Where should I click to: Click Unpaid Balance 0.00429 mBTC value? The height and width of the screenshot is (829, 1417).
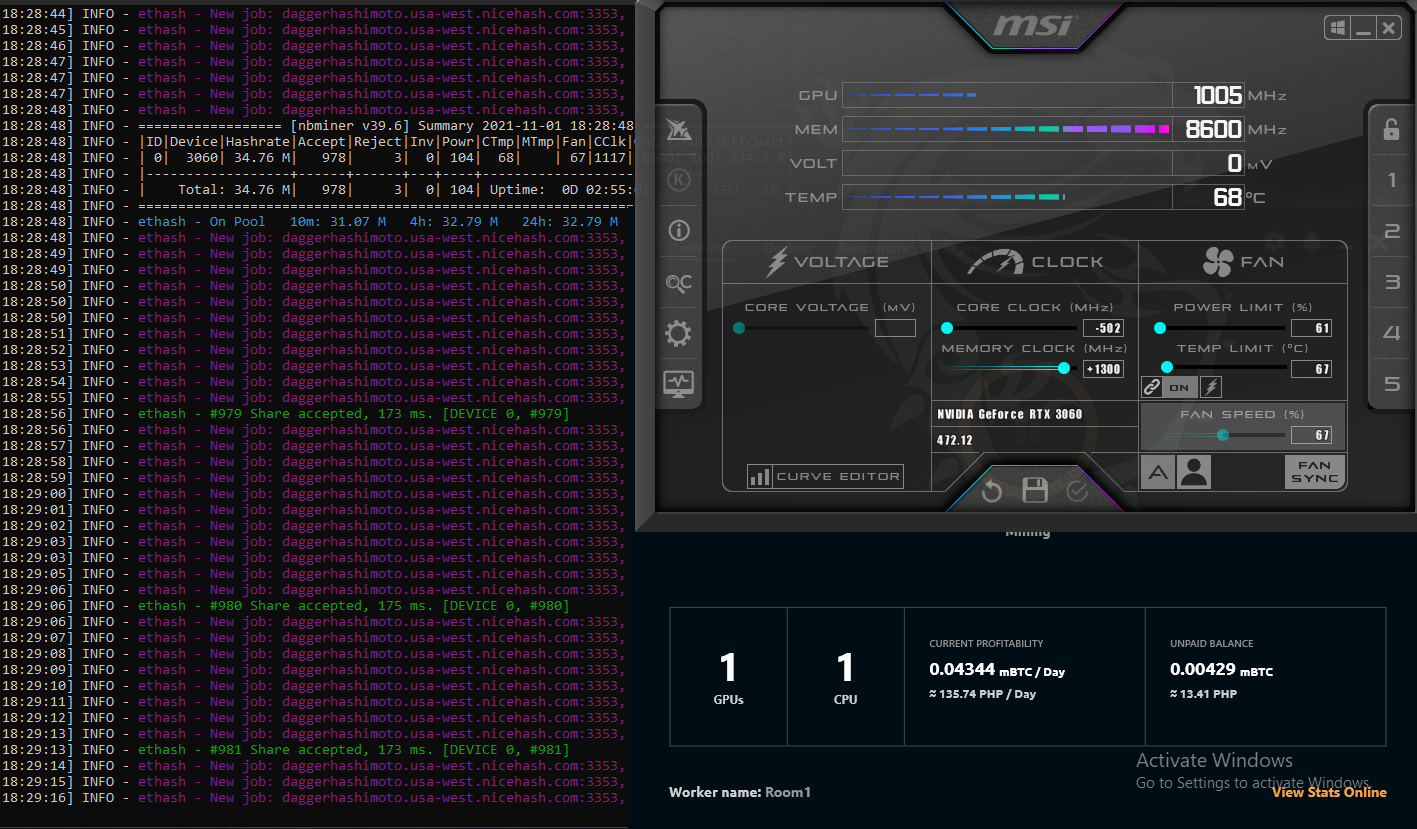coord(1221,670)
